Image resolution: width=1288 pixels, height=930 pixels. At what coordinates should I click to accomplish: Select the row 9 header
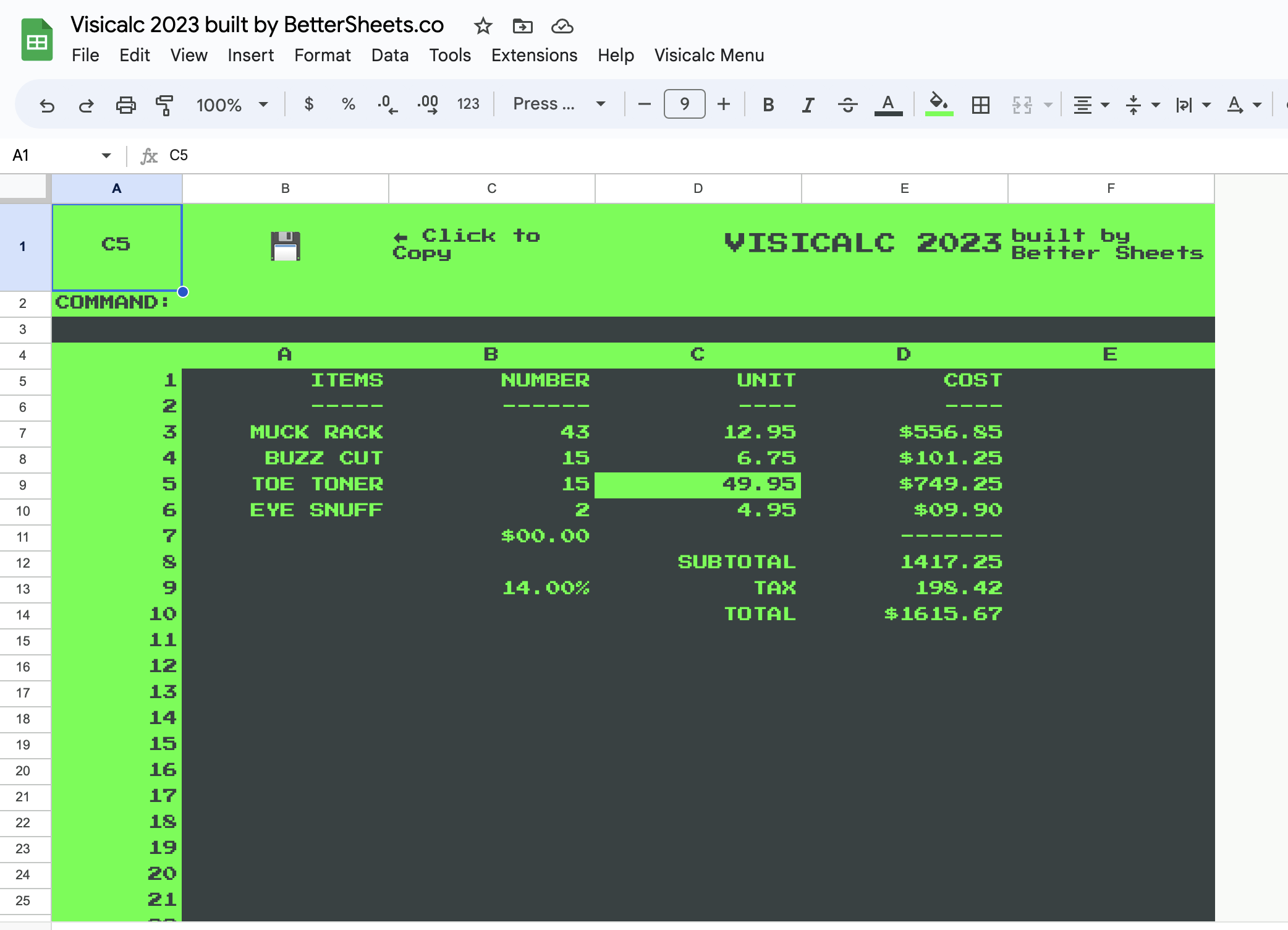coord(23,485)
